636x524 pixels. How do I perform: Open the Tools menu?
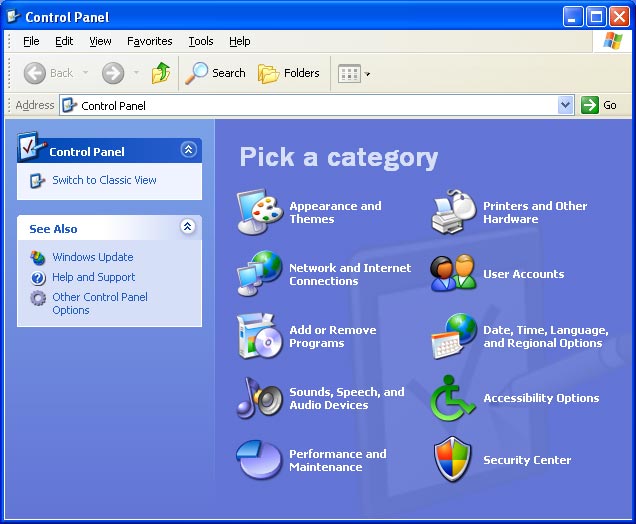point(201,41)
